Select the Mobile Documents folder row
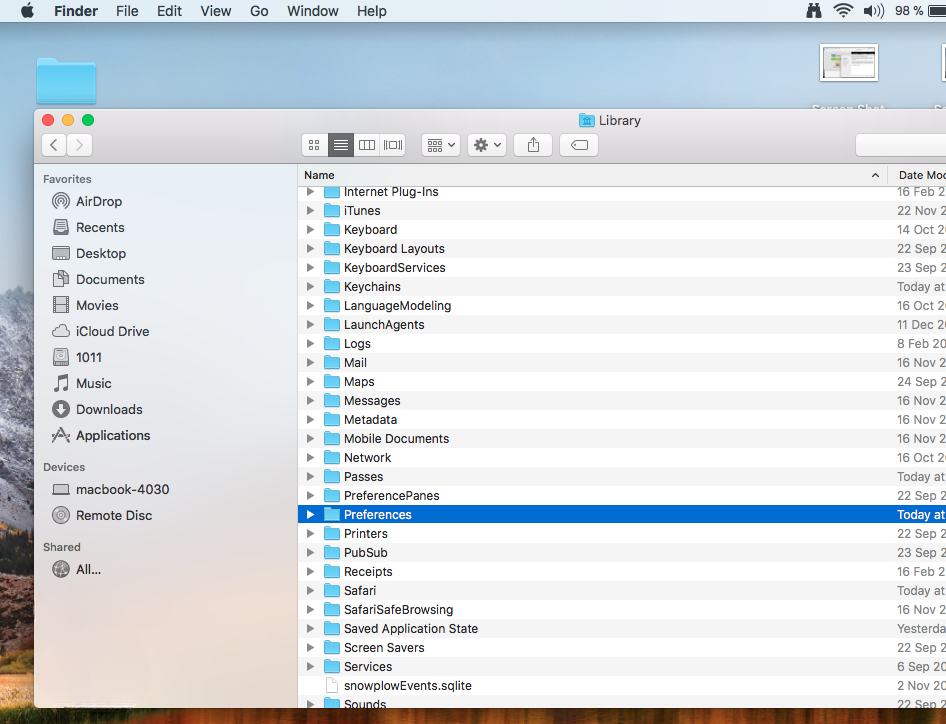 (x=622, y=439)
